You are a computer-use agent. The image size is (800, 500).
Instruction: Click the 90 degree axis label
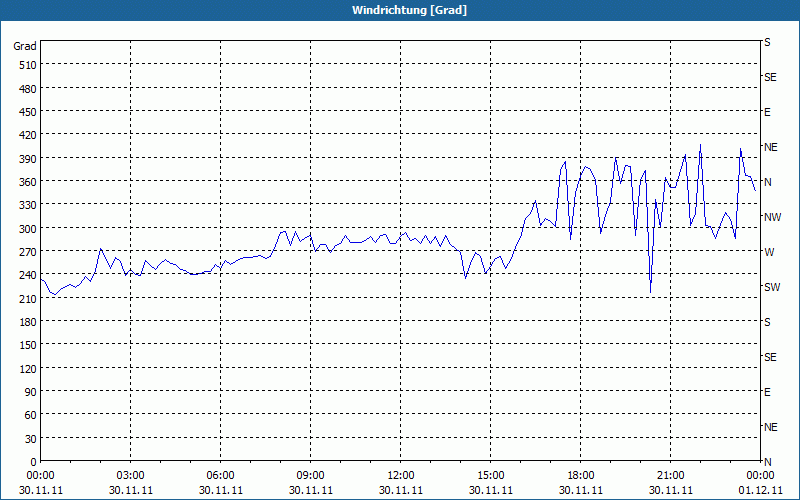coord(32,392)
